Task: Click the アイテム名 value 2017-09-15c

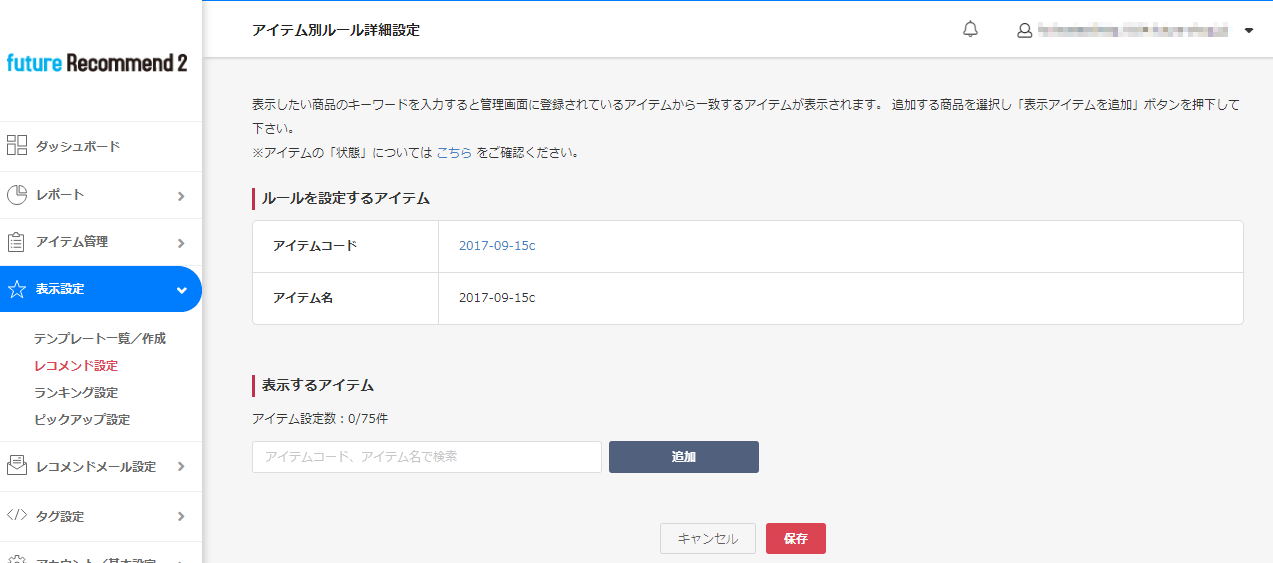Action: (x=497, y=298)
